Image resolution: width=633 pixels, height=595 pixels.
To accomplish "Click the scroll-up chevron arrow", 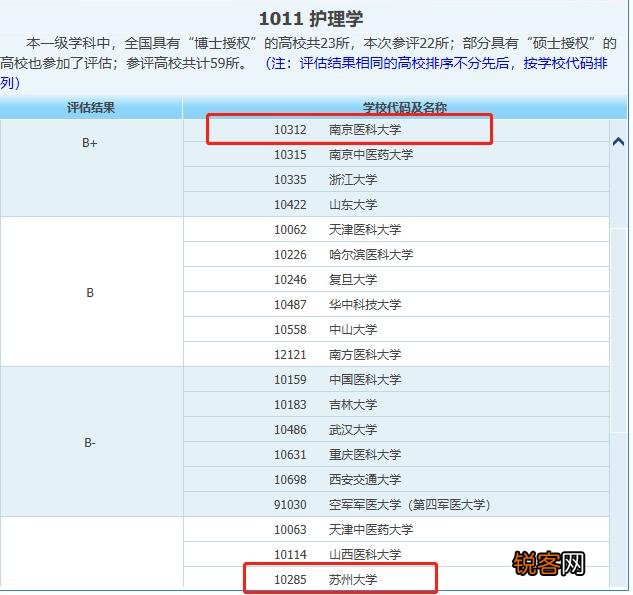I will point(618,142).
